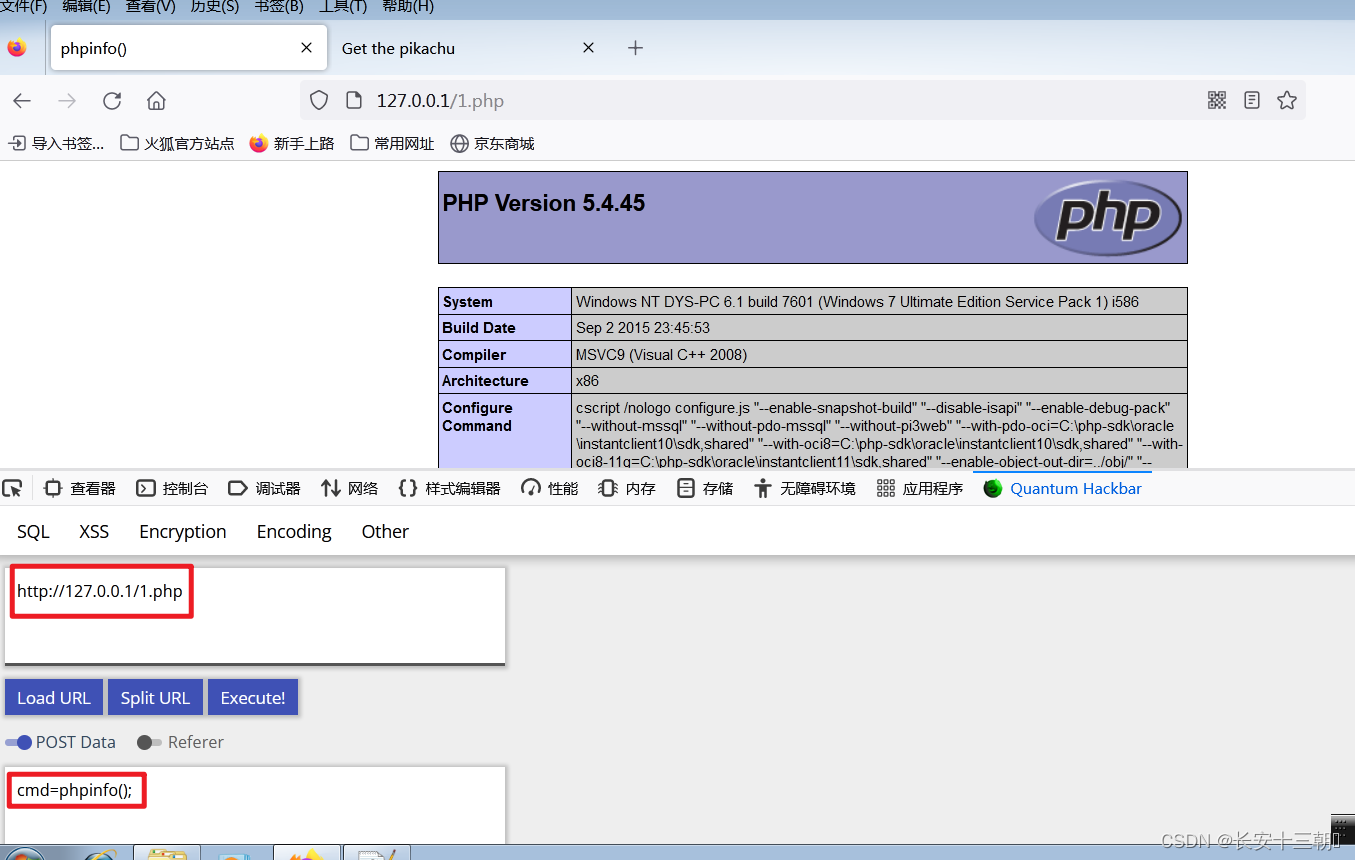The height and width of the screenshot is (860, 1355).
Task: Go back with the browser back arrow
Action: (22, 101)
